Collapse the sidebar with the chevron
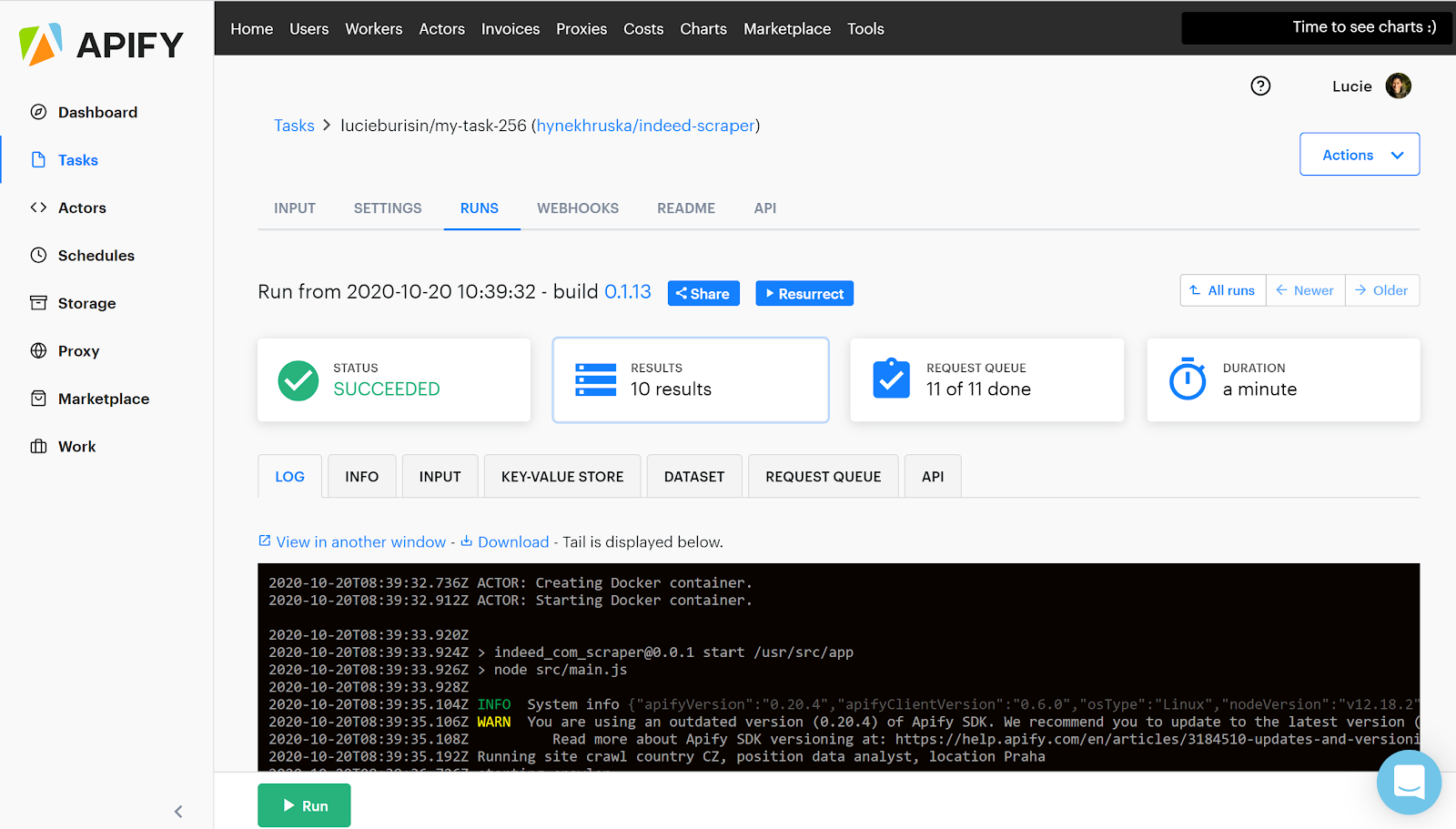1456x829 pixels. pos(178,812)
